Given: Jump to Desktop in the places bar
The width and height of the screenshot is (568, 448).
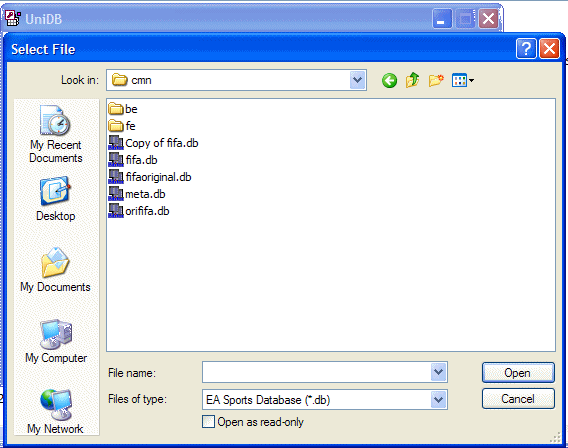Looking at the screenshot, I should [x=56, y=199].
